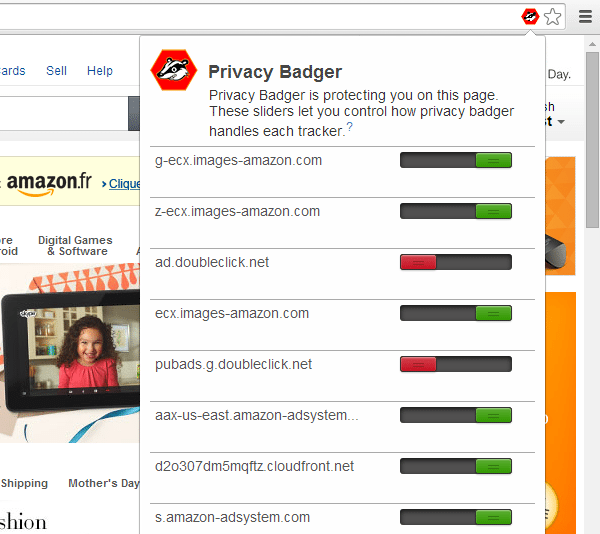Image resolution: width=600 pixels, height=534 pixels.
Task: Select the aax-us-east.amazon-adsystem domain text
Action: (257, 415)
